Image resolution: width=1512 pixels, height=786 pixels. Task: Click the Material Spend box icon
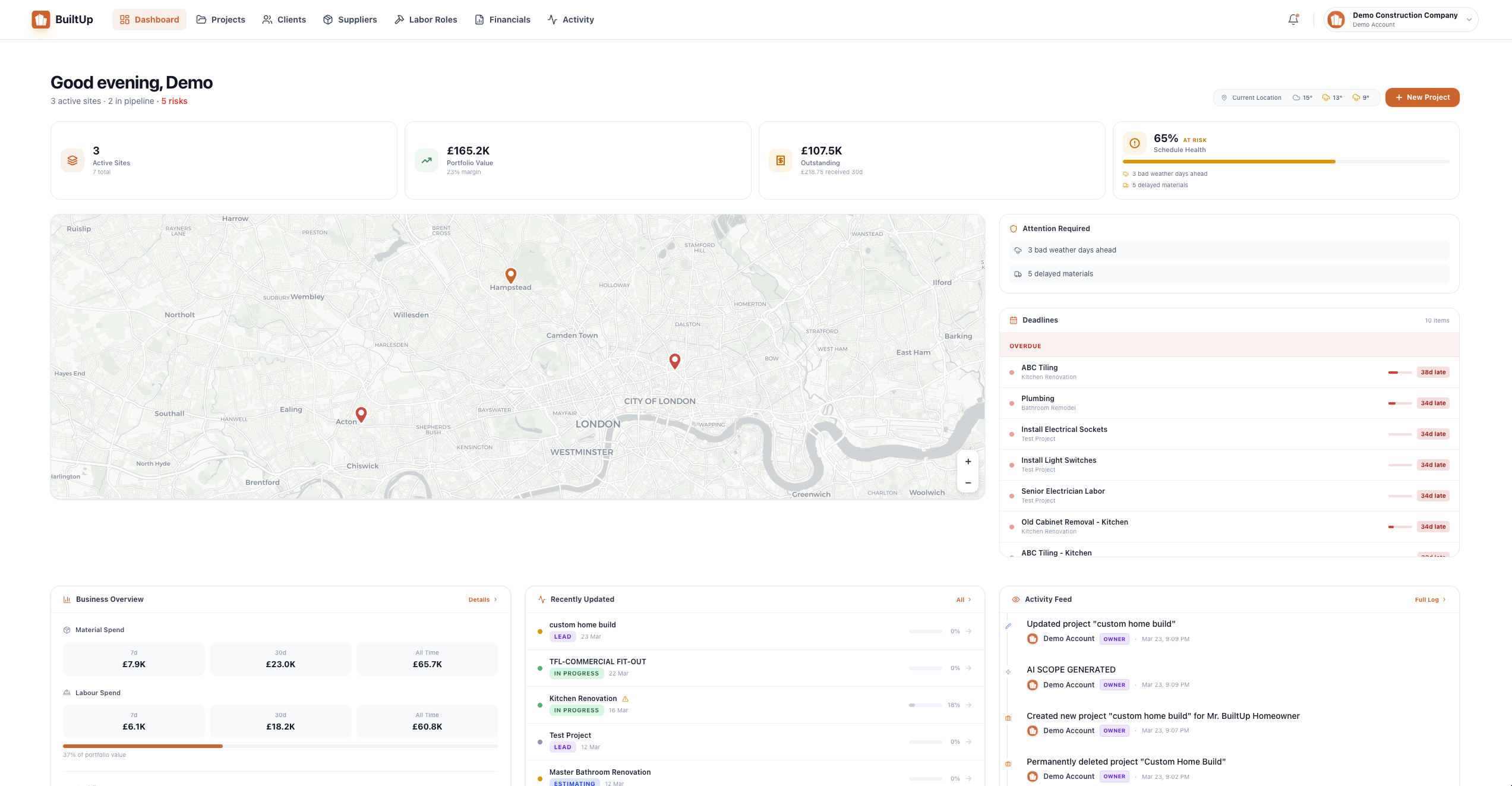click(67, 630)
